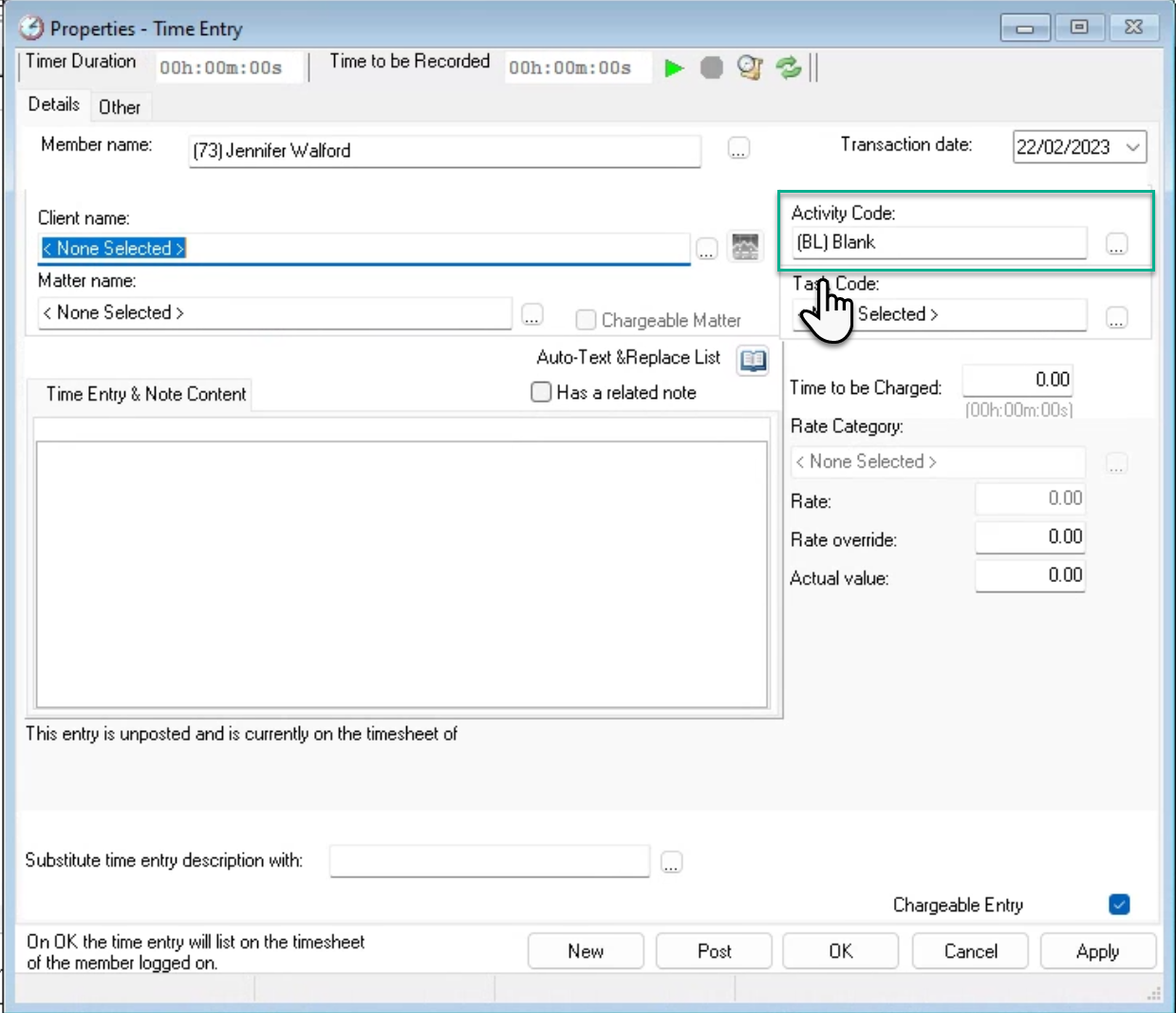Viewport: 1176px width, 1013px height.
Task: Stop the timer with the grey stop icon
Action: 712,68
